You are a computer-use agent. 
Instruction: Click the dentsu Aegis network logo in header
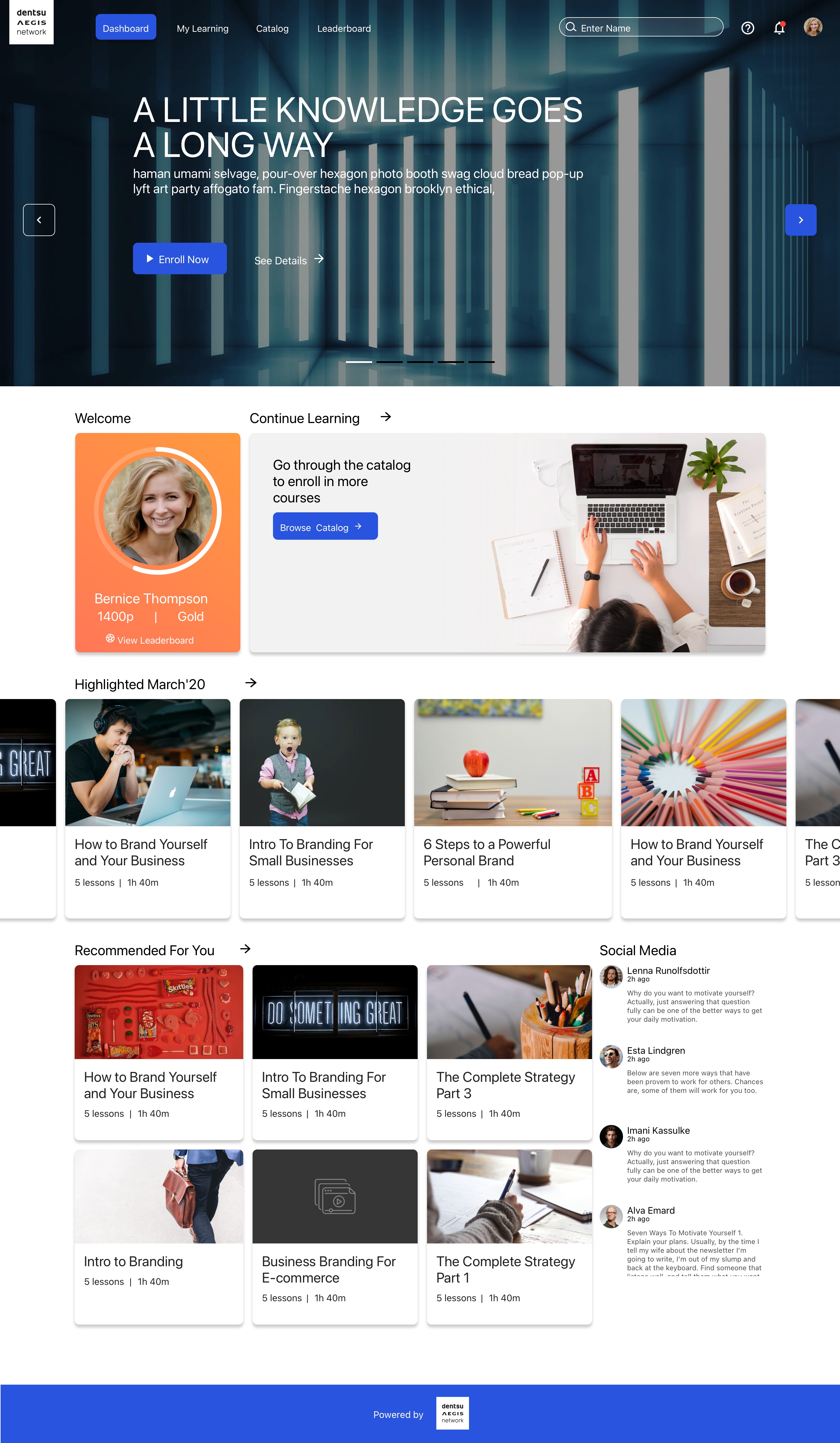[x=32, y=22]
